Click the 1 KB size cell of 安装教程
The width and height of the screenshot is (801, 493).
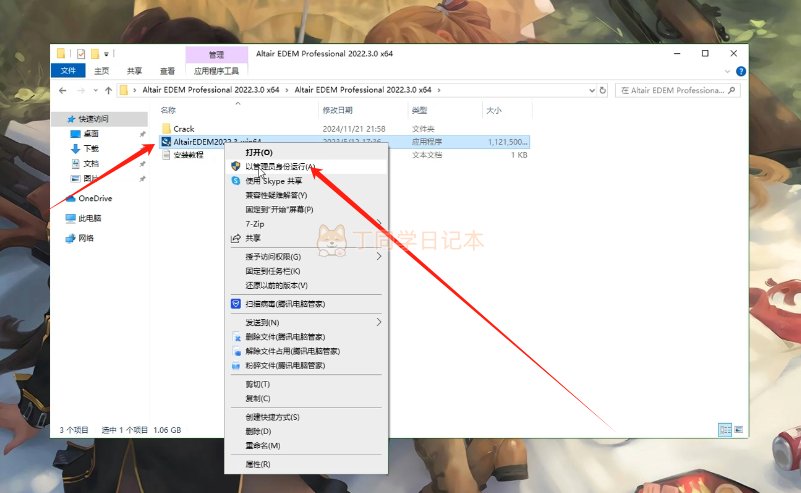click(519, 155)
